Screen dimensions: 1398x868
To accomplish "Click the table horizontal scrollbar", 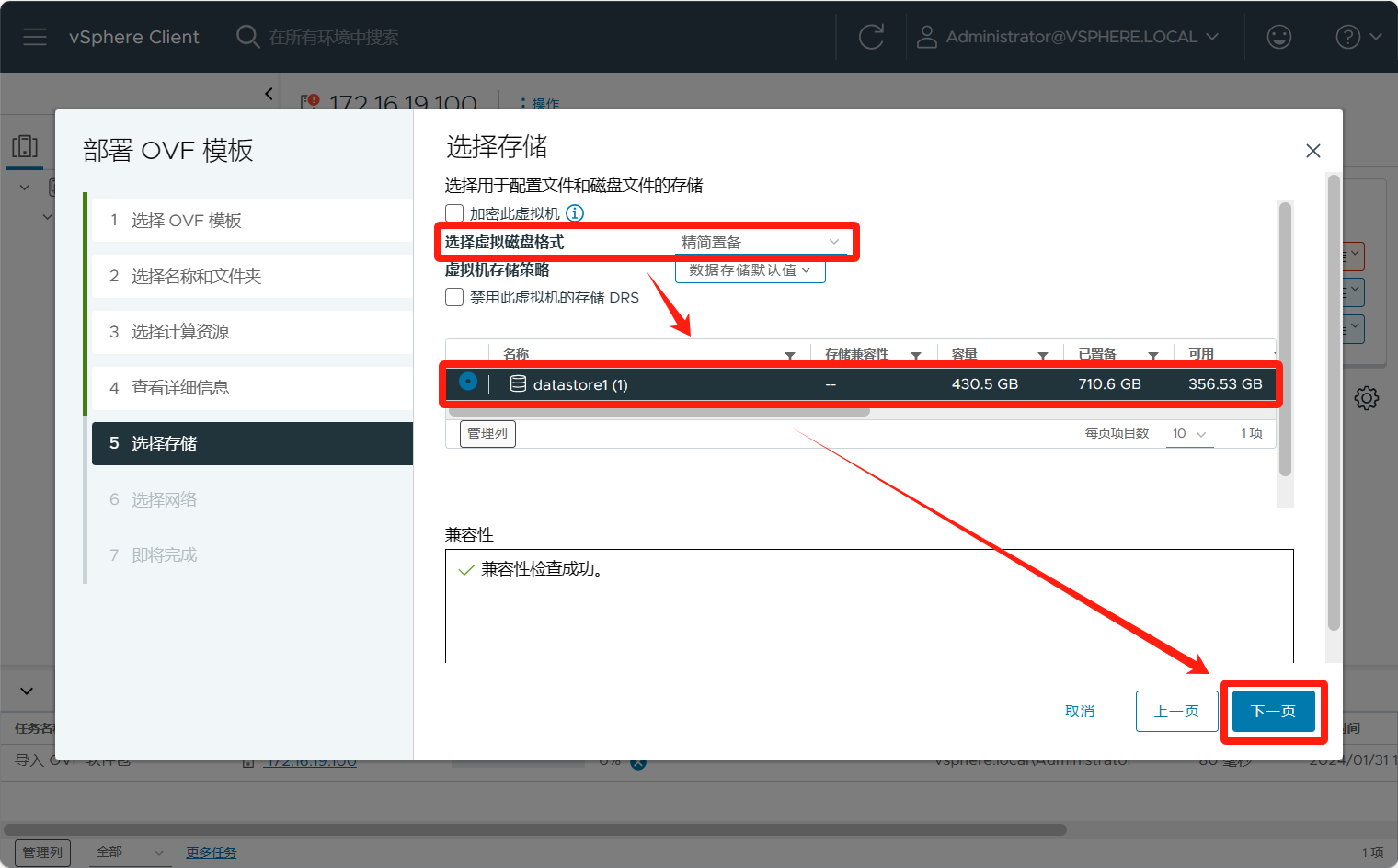I will [x=658, y=412].
